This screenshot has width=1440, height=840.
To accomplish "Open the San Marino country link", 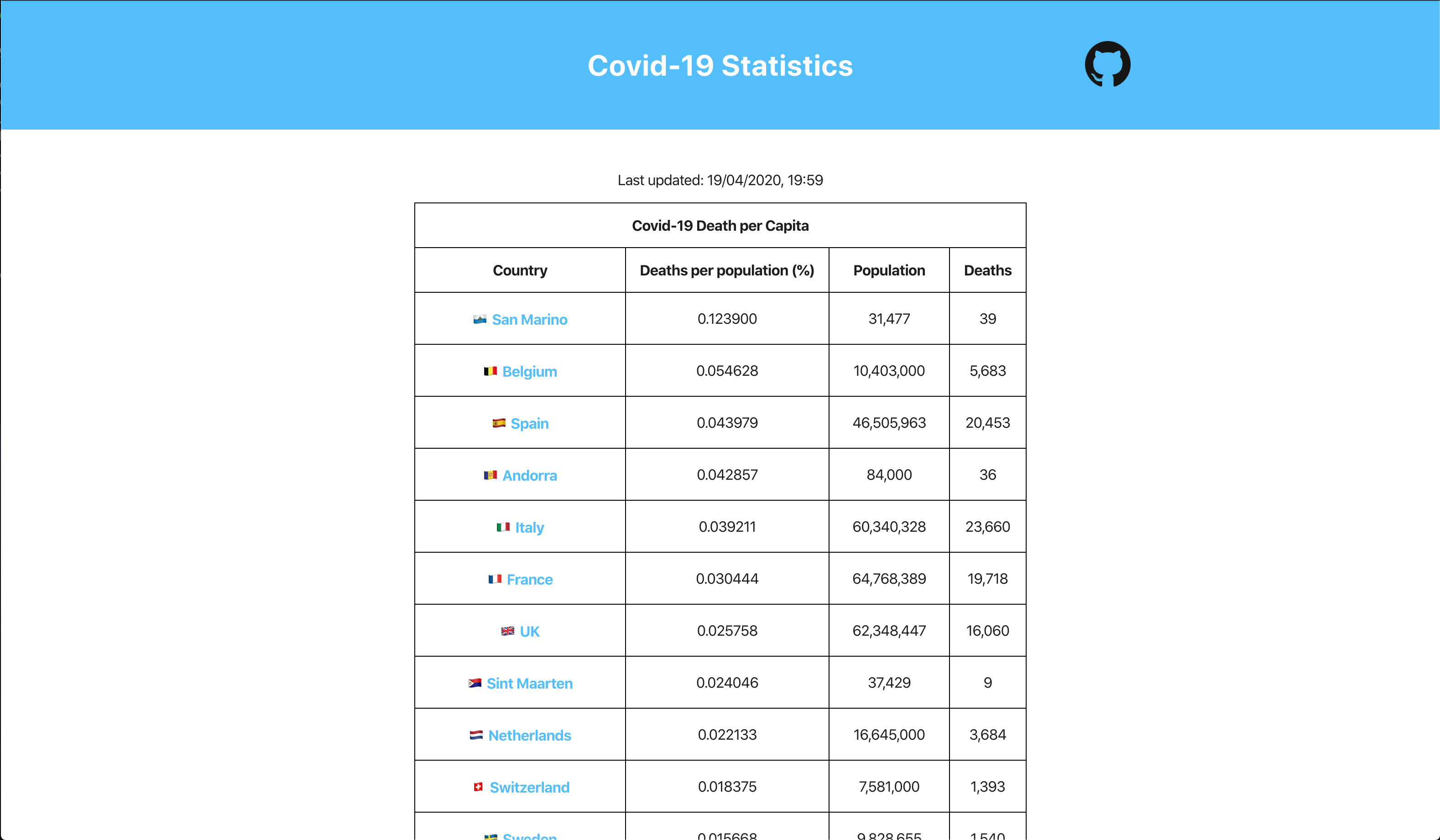I will (530, 319).
